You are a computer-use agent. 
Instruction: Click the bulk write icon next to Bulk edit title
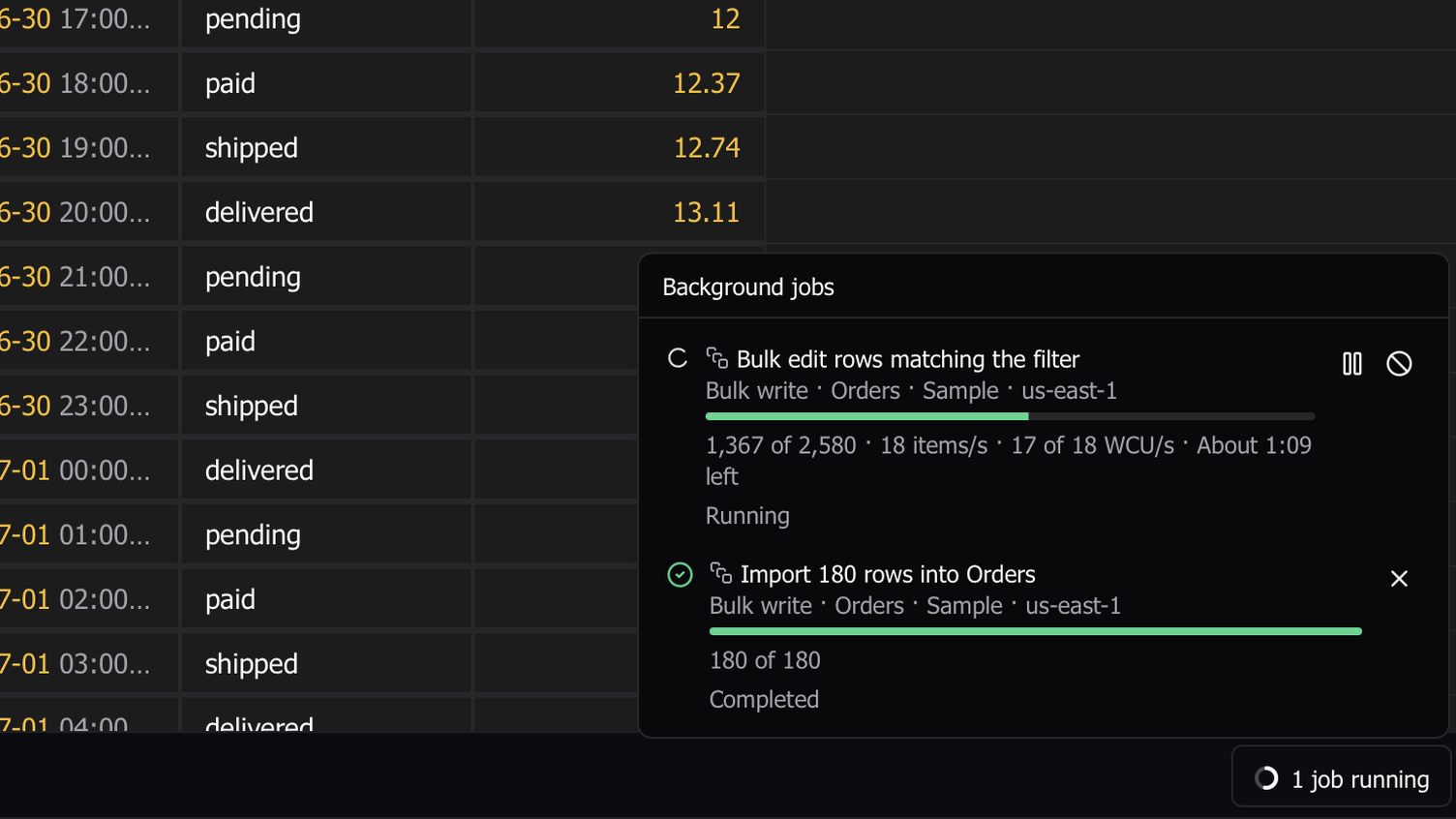pos(717,358)
